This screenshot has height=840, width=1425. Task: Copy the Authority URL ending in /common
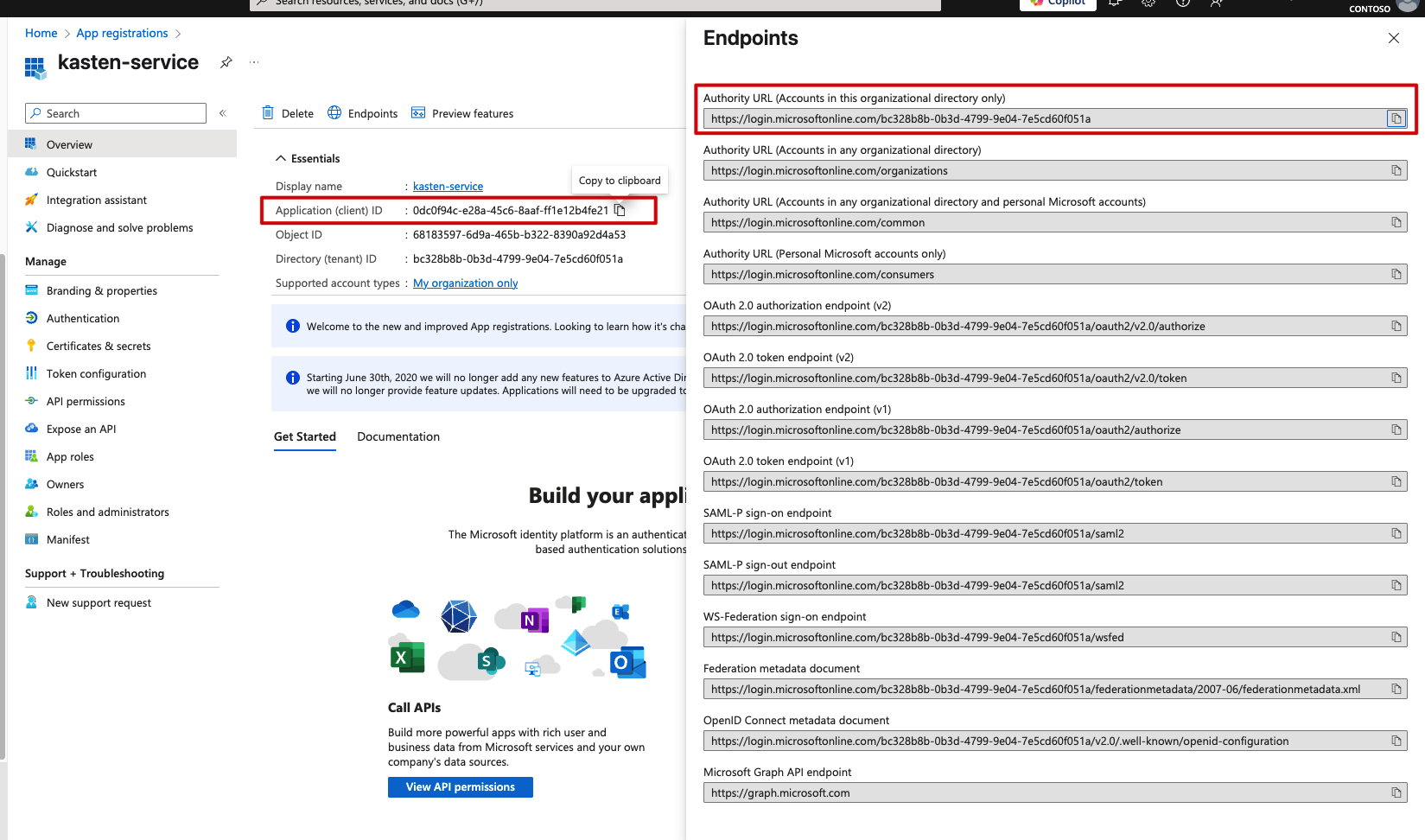(1396, 222)
